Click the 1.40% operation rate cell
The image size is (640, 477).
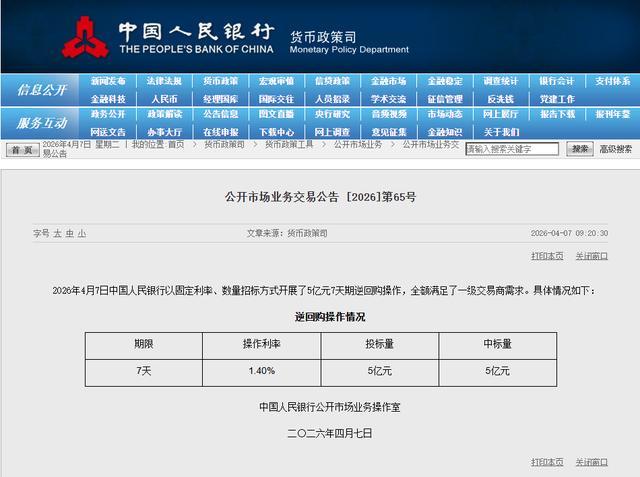[x=262, y=372]
